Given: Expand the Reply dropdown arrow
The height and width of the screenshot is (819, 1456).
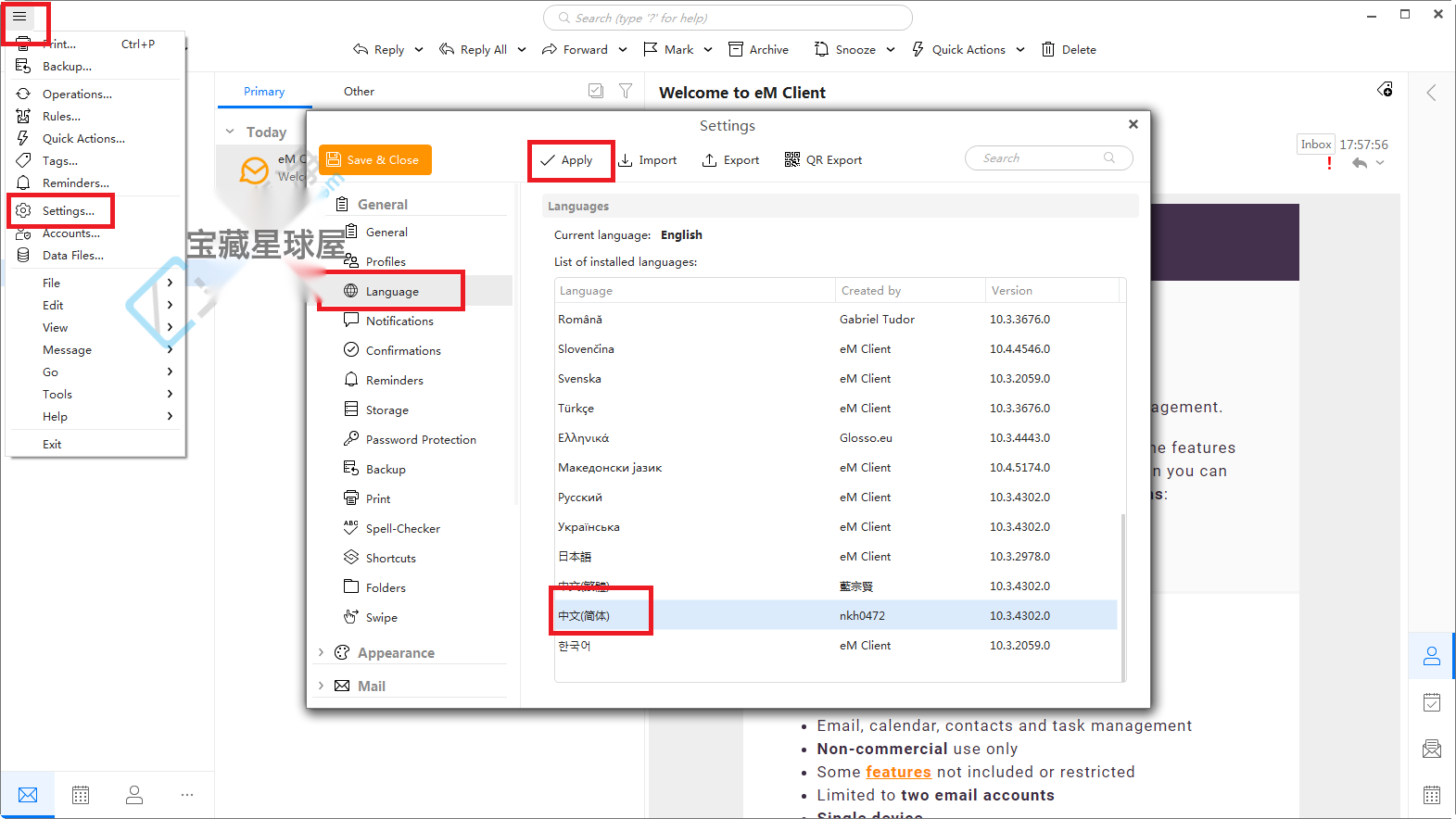Looking at the screenshot, I should pos(419,50).
